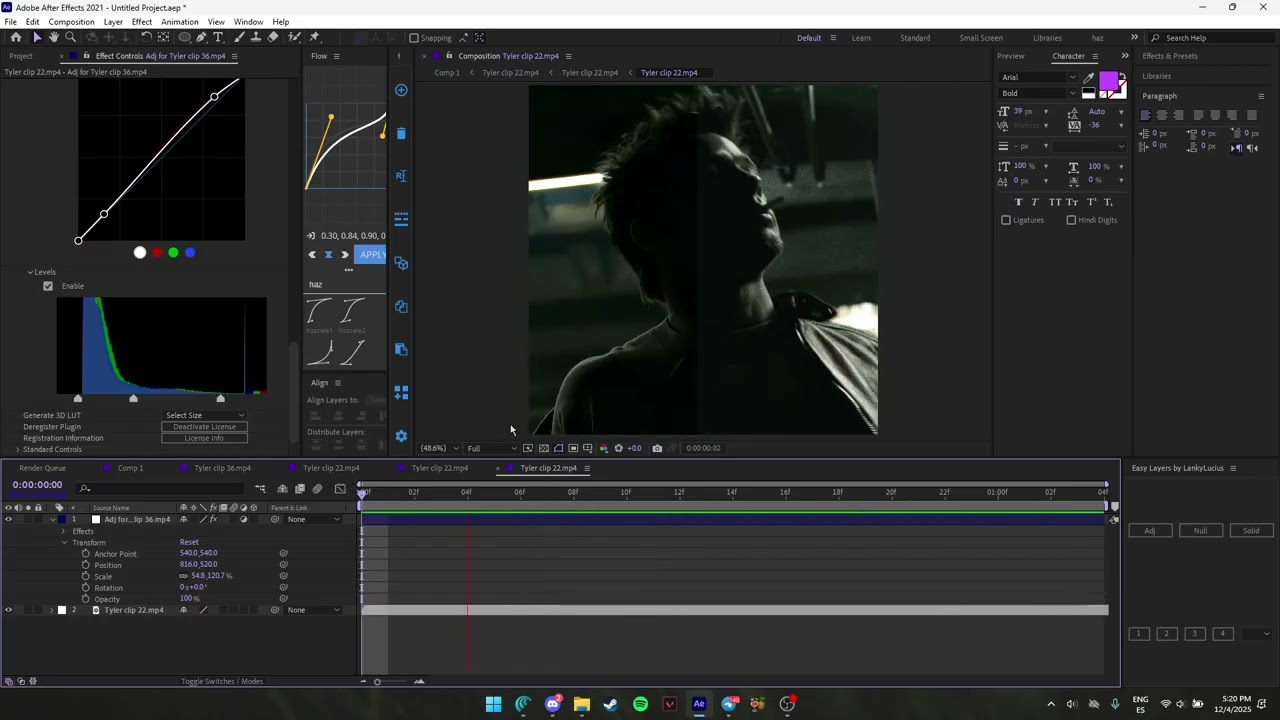This screenshot has height=720, width=1280.
Task: Open the blue gear settings icon
Action: tap(401, 436)
